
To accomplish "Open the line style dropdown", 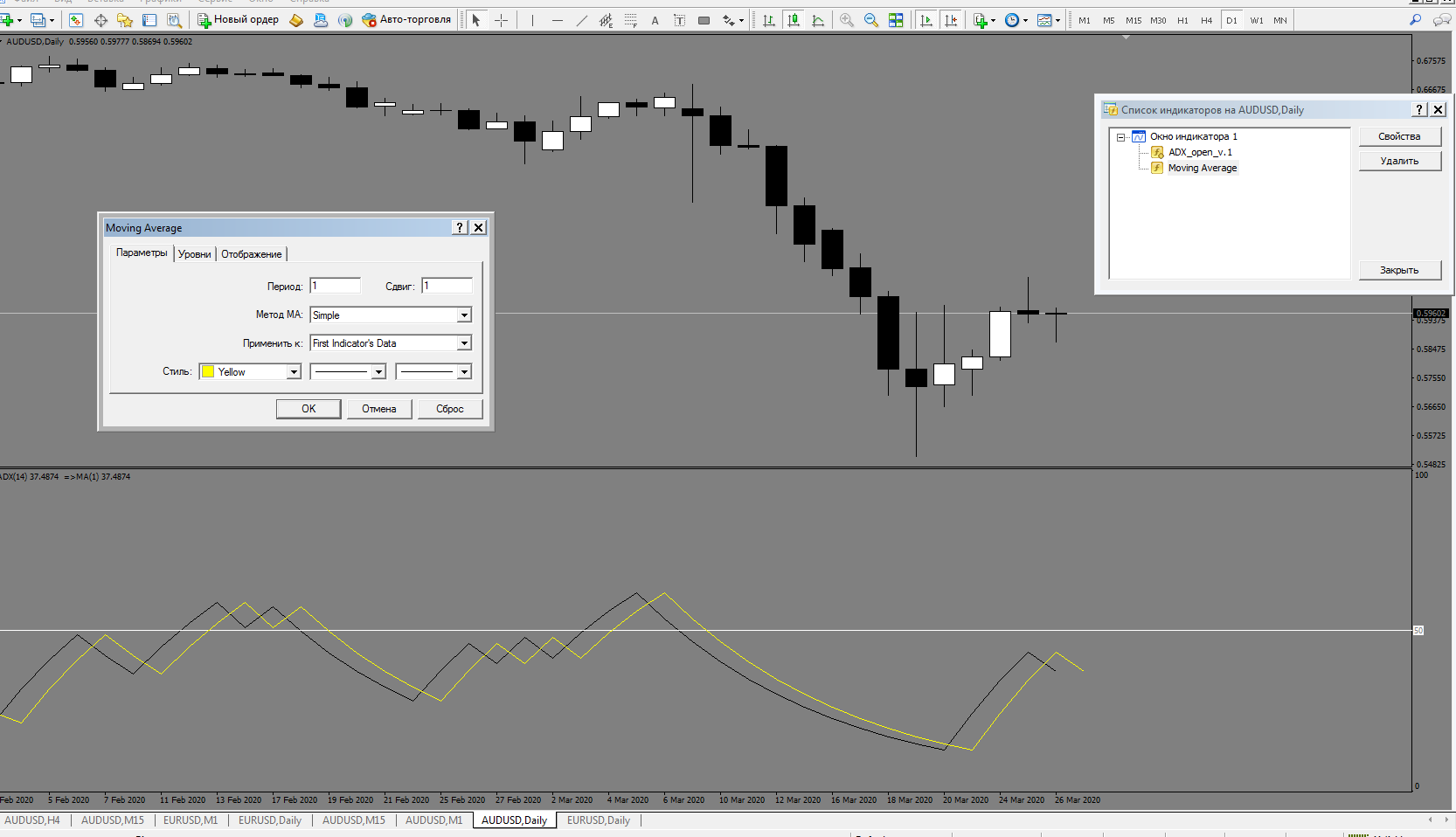I will [348, 372].
